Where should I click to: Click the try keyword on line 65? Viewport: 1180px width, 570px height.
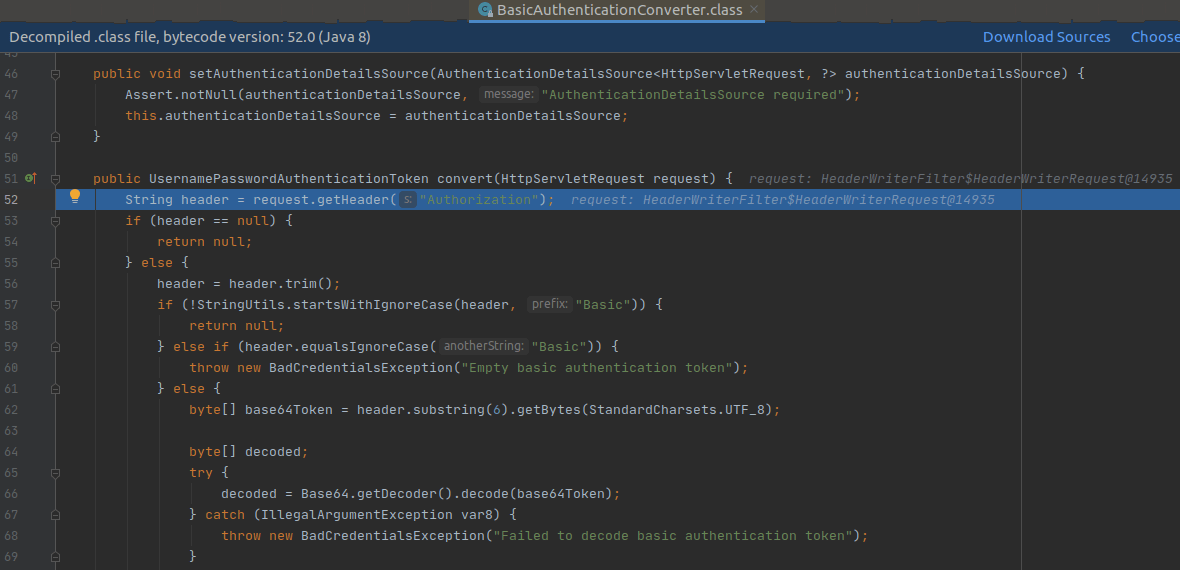coord(201,473)
